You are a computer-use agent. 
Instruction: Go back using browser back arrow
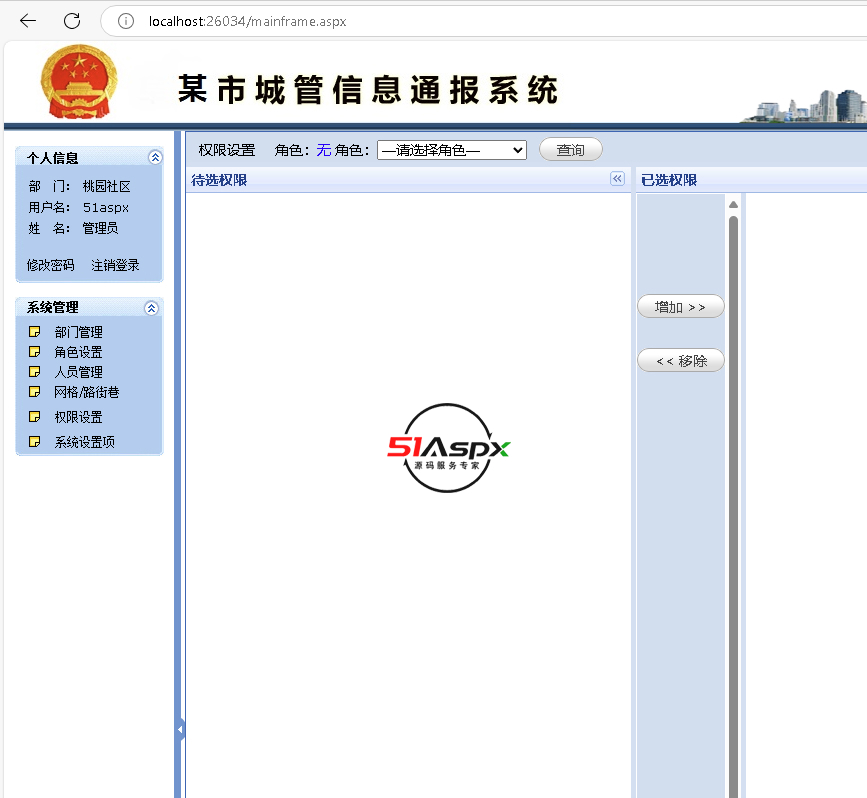[28, 21]
